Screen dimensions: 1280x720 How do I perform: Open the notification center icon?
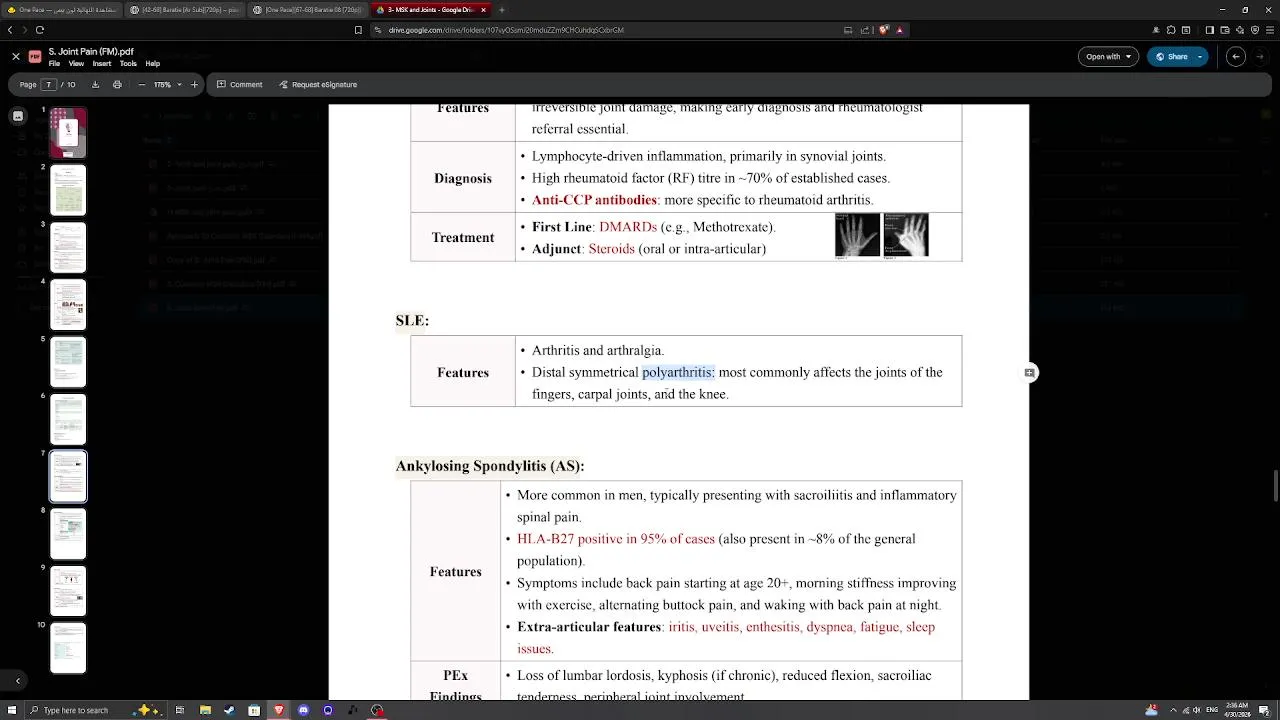[1265, 710]
